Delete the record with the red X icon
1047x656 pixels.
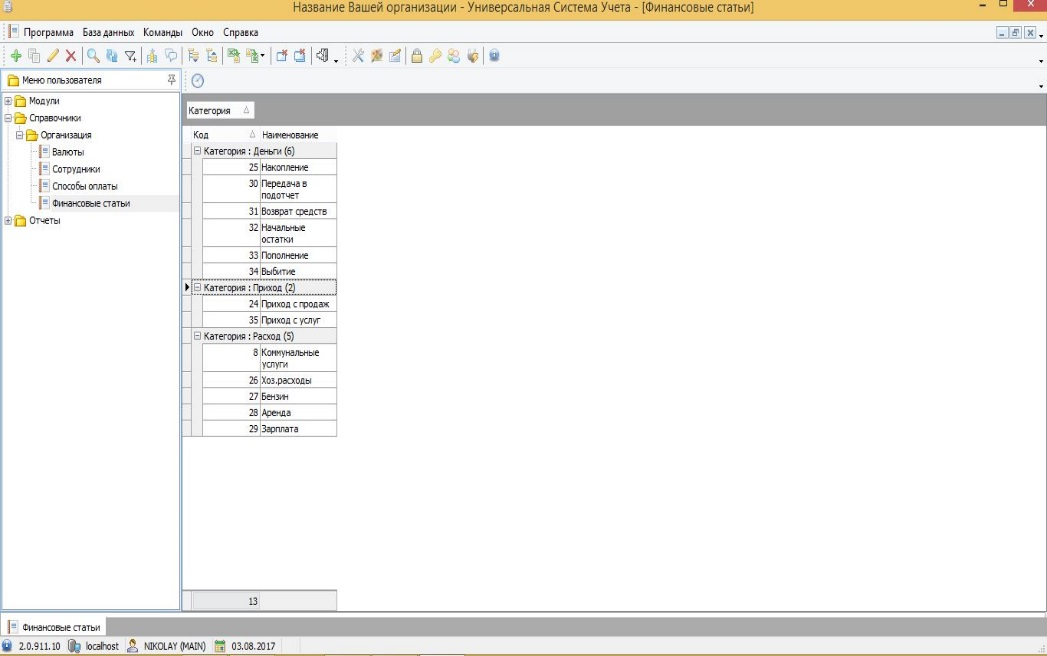click(x=71, y=56)
